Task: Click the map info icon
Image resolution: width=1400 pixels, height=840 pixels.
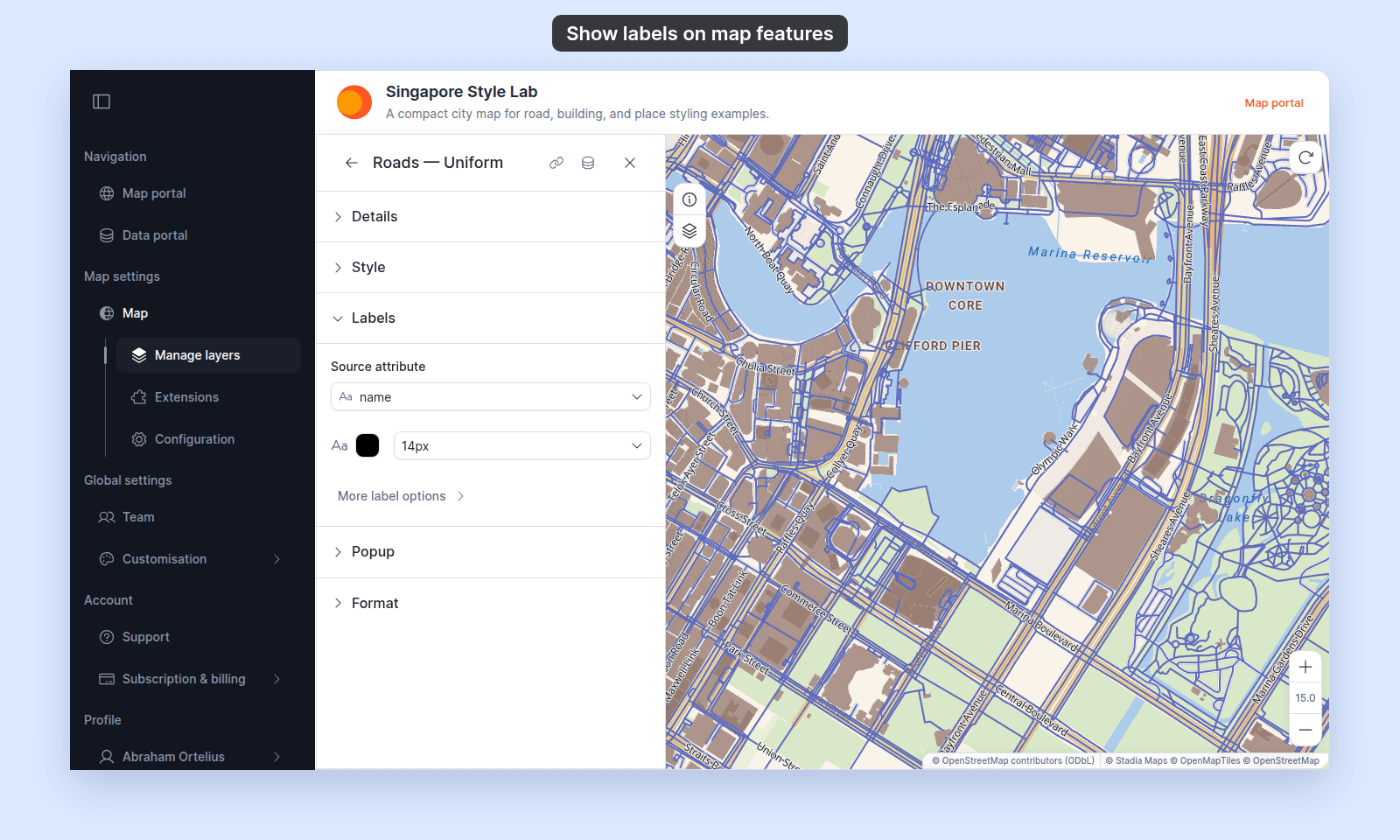Action: pos(689,199)
